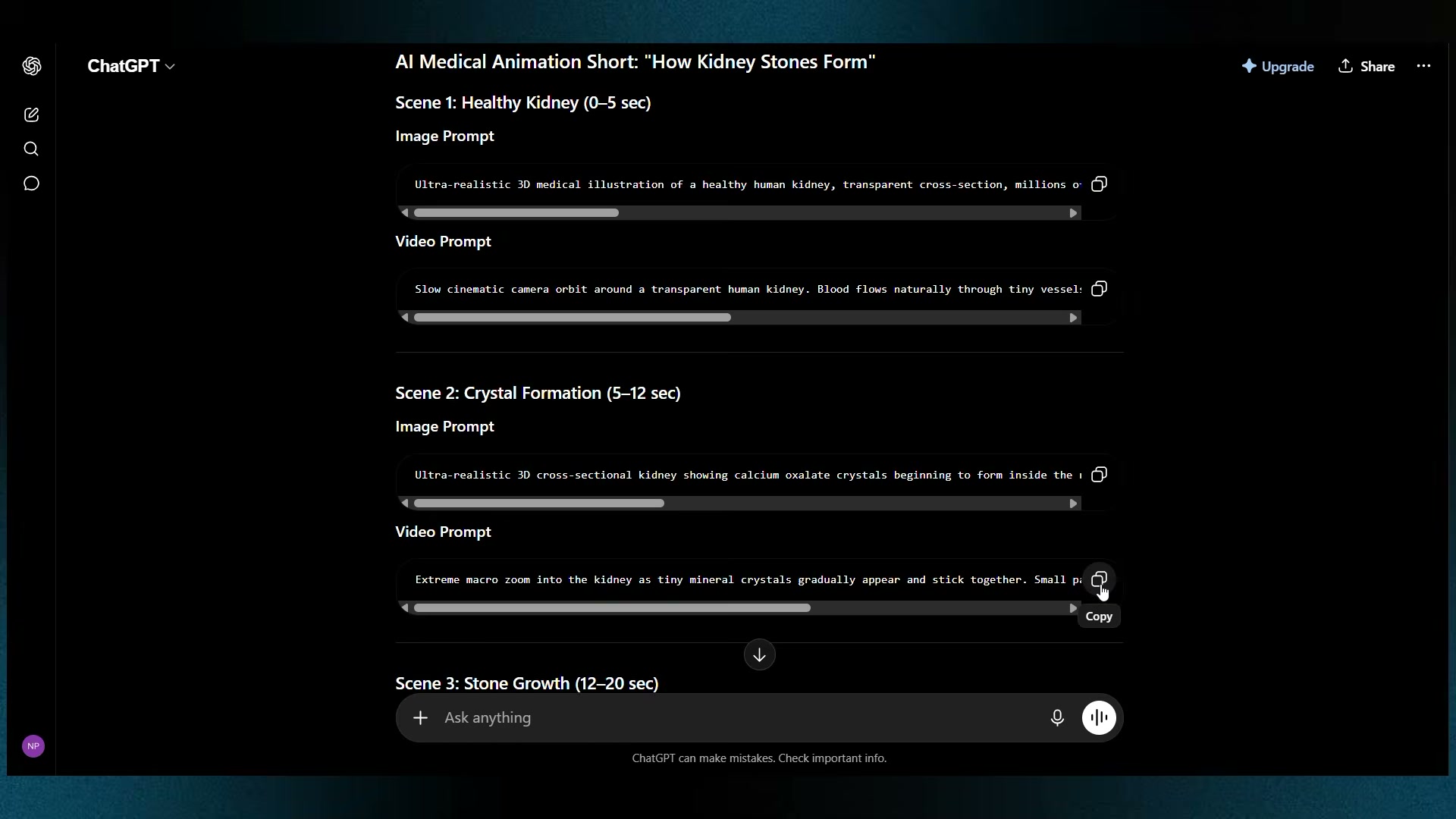This screenshot has width=1456, height=819.
Task: Click the Upgrade button
Action: [x=1278, y=66]
